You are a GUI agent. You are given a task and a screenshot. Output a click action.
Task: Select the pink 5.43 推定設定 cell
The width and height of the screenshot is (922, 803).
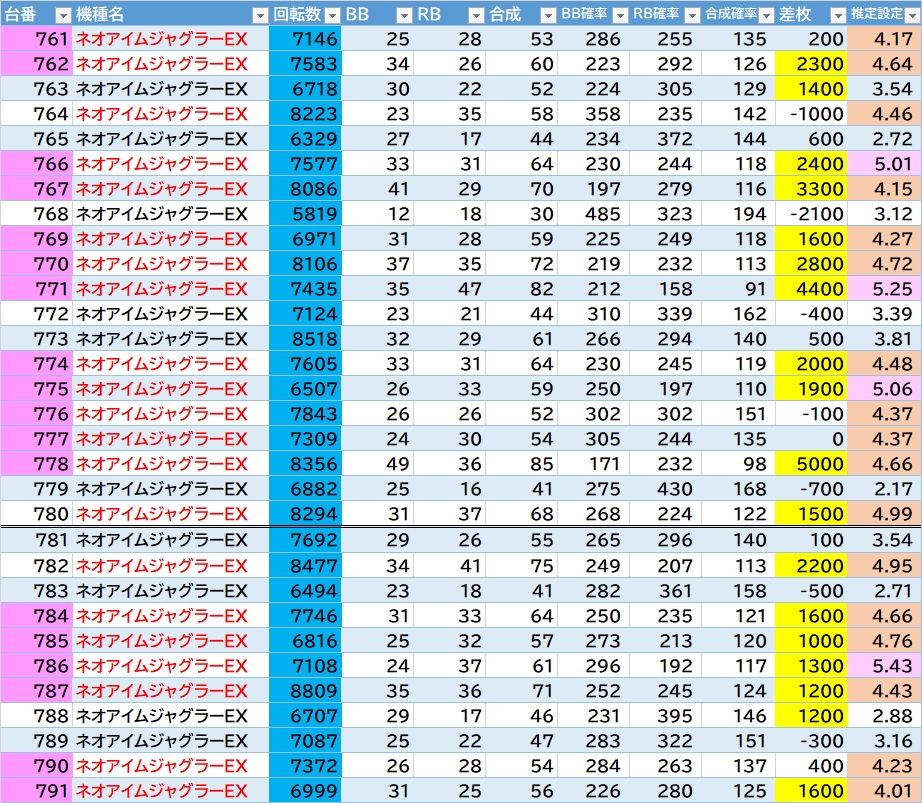pyautogui.click(x=884, y=665)
